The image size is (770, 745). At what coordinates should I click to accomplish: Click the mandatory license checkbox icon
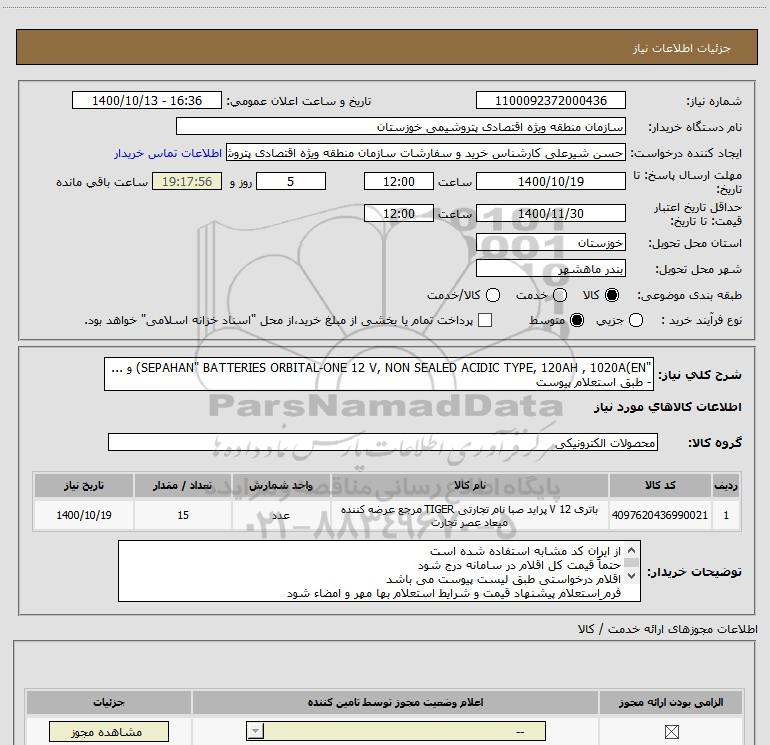[x=671, y=732]
